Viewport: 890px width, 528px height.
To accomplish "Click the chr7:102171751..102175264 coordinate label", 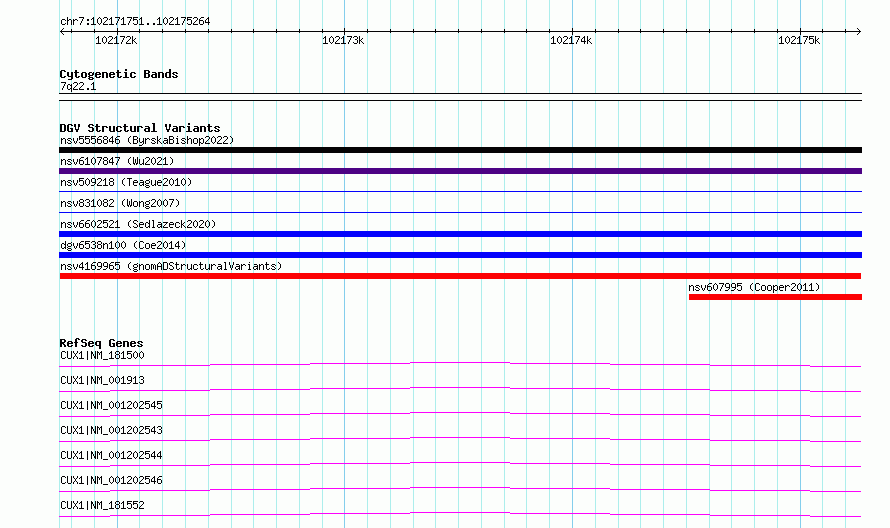I will point(135,22).
